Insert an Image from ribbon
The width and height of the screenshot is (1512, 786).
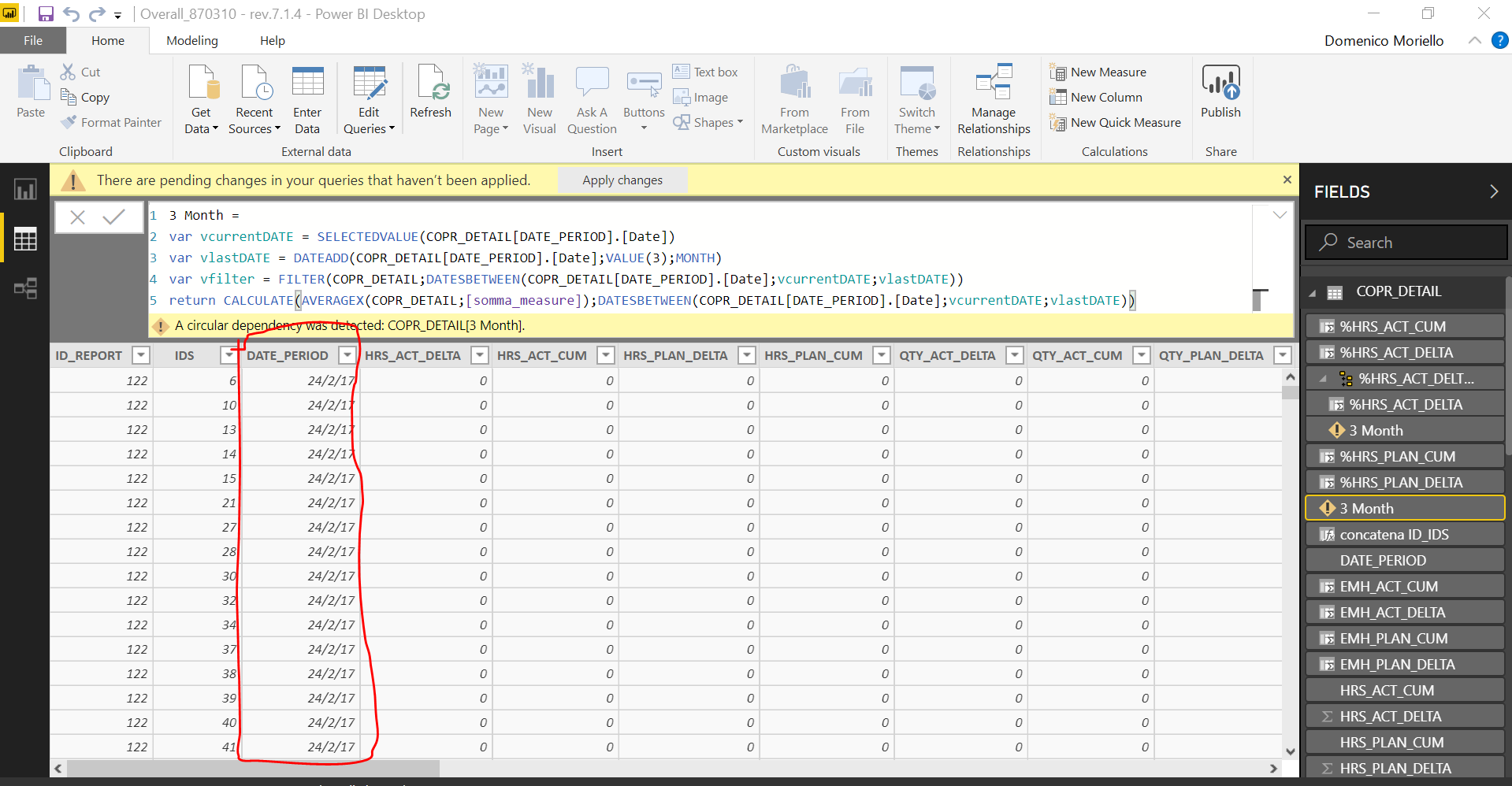pos(700,97)
